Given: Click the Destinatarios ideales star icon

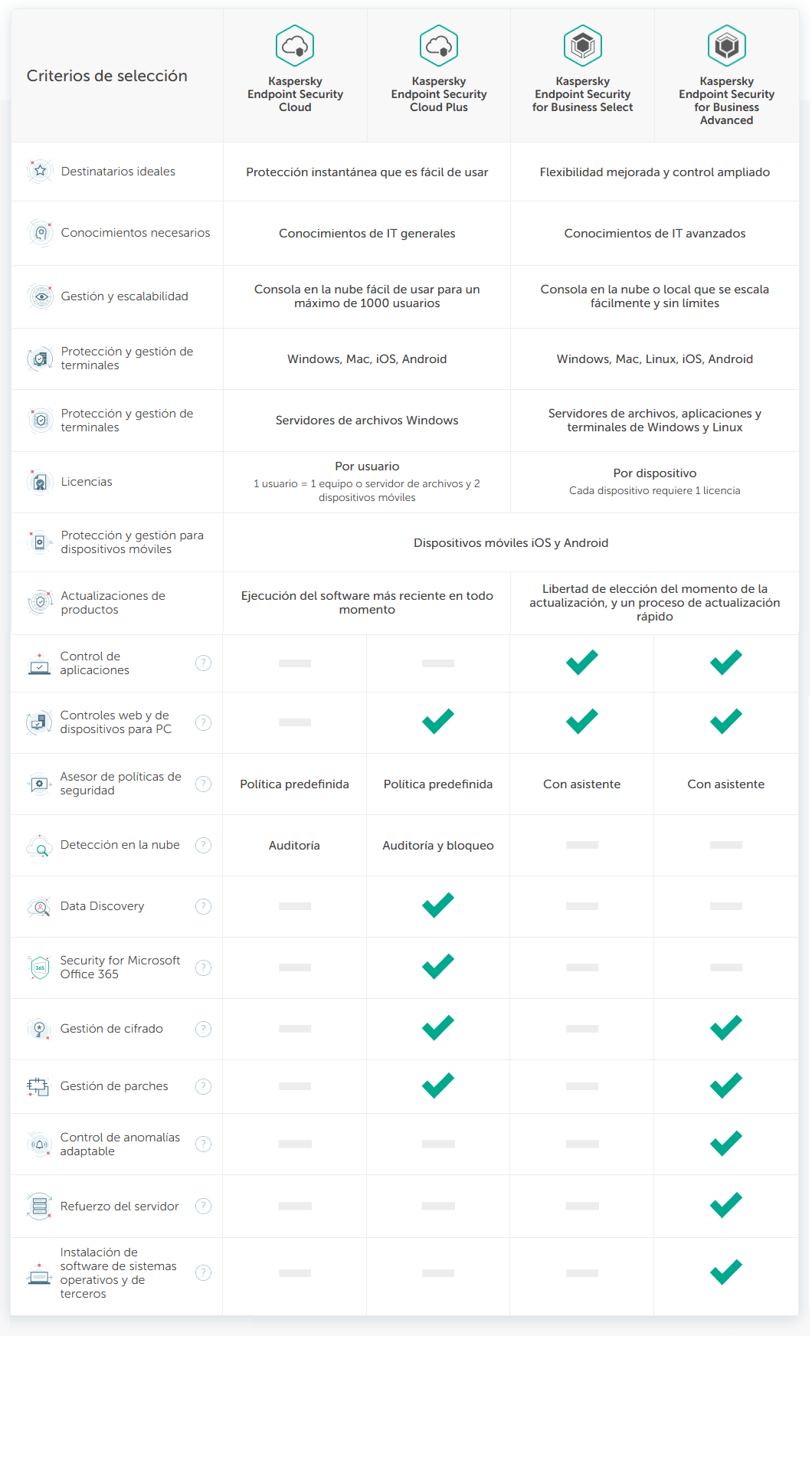Looking at the screenshot, I should [40, 171].
